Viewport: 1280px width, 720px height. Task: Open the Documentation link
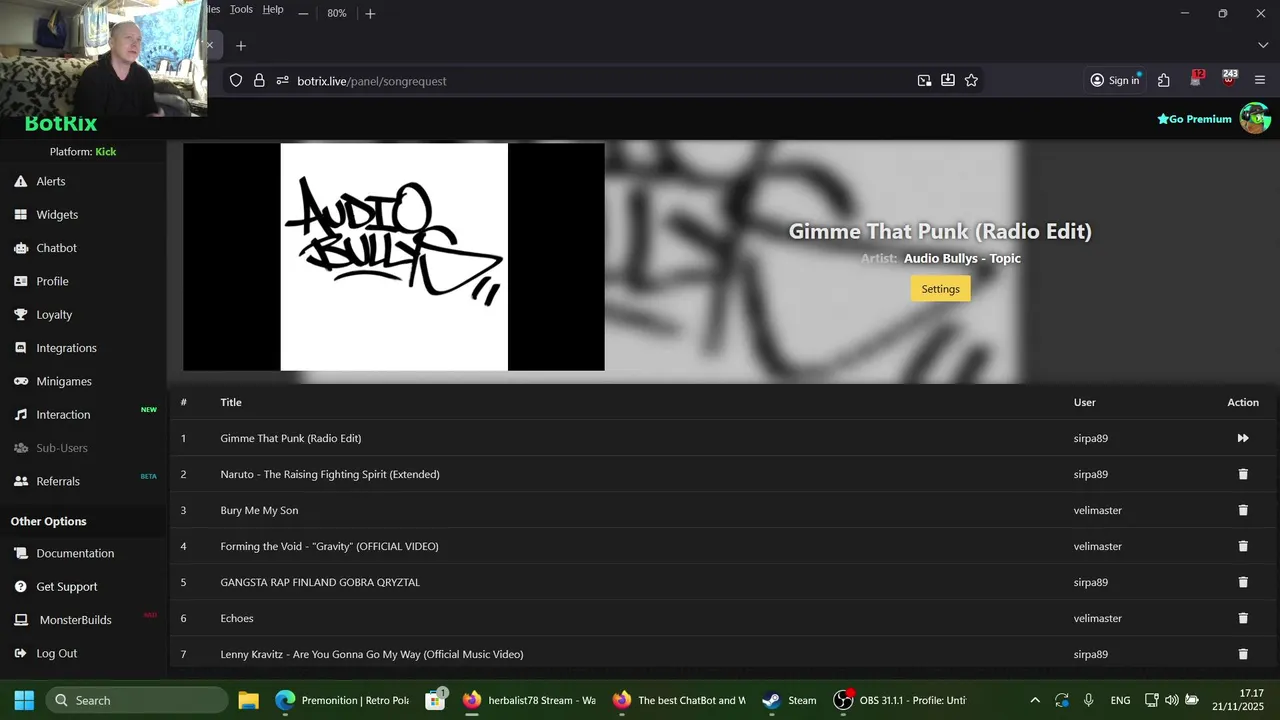pos(75,553)
